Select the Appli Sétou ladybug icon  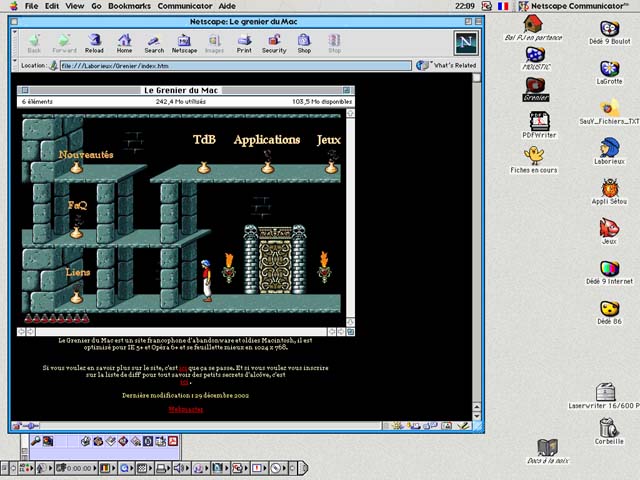609,191
